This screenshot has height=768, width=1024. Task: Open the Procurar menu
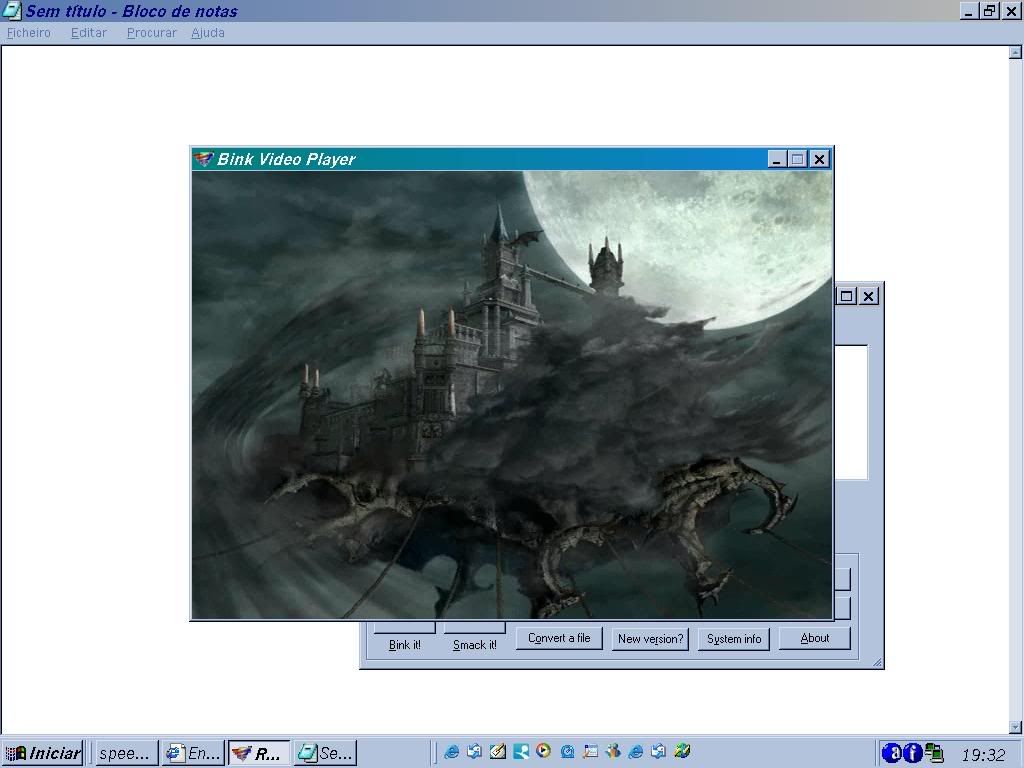click(152, 33)
